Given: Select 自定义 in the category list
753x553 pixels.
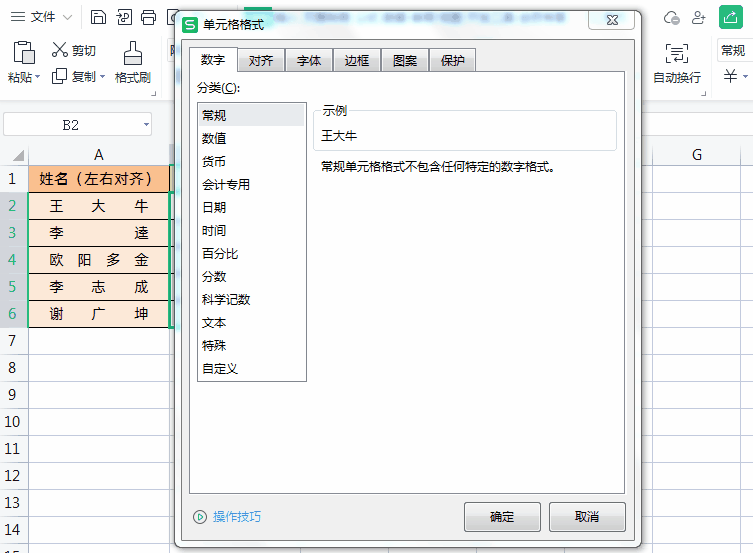Looking at the screenshot, I should click(x=251, y=369).
